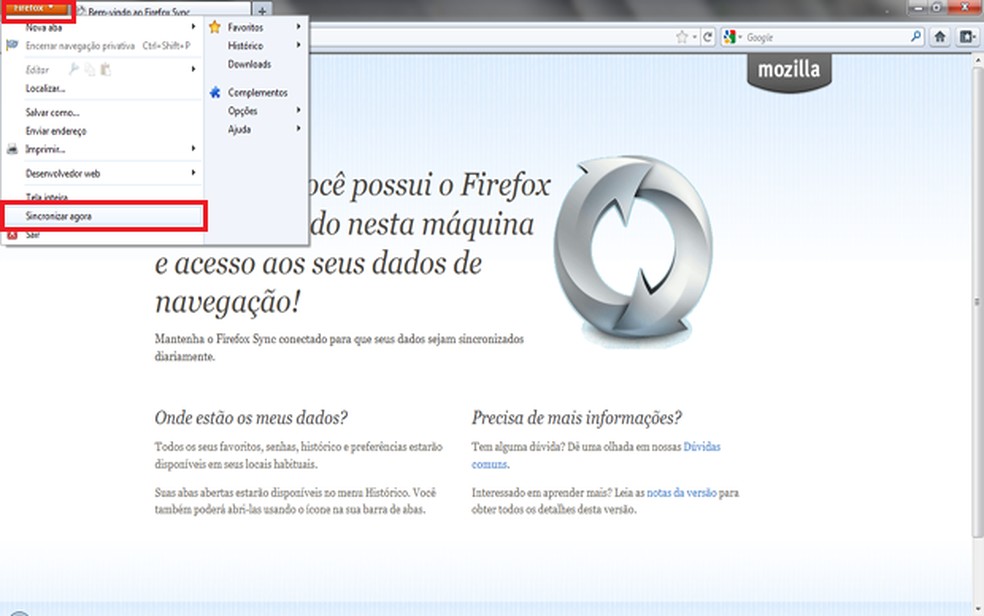The width and height of the screenshot is (984, 616).
Task: Expand the Ajuda submenu arrow
Action: (299, 129)
